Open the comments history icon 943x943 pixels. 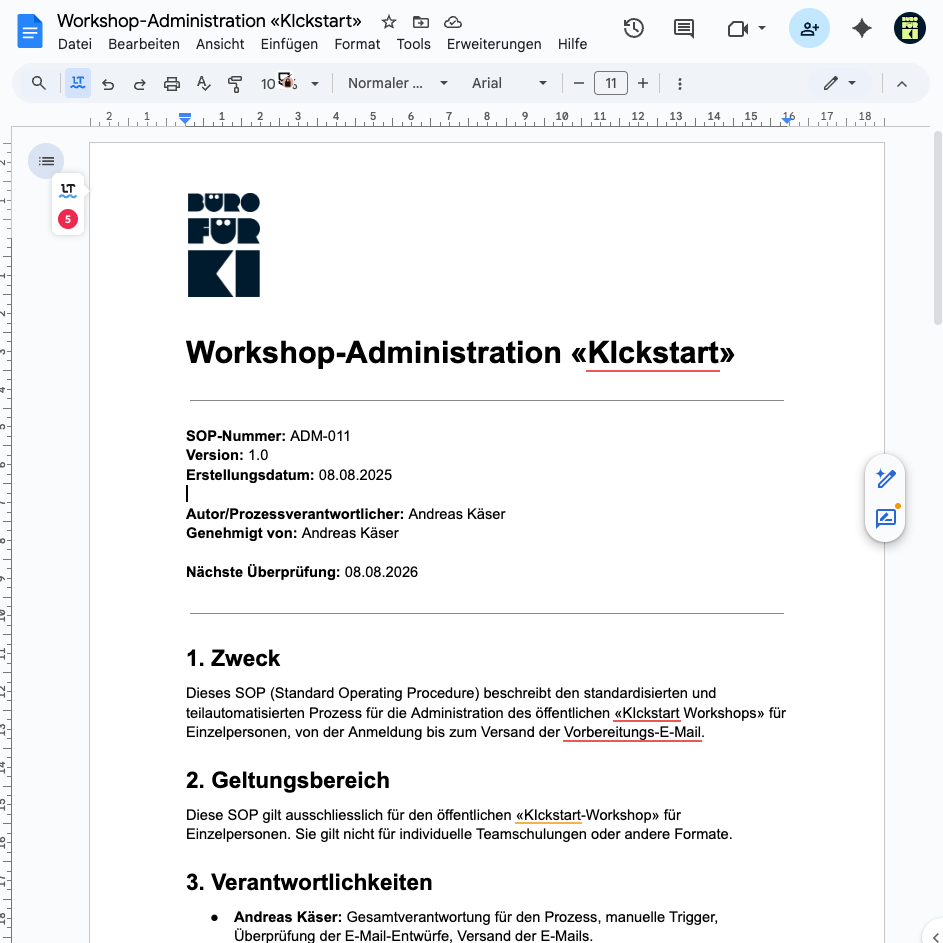[x=684, y=28]
